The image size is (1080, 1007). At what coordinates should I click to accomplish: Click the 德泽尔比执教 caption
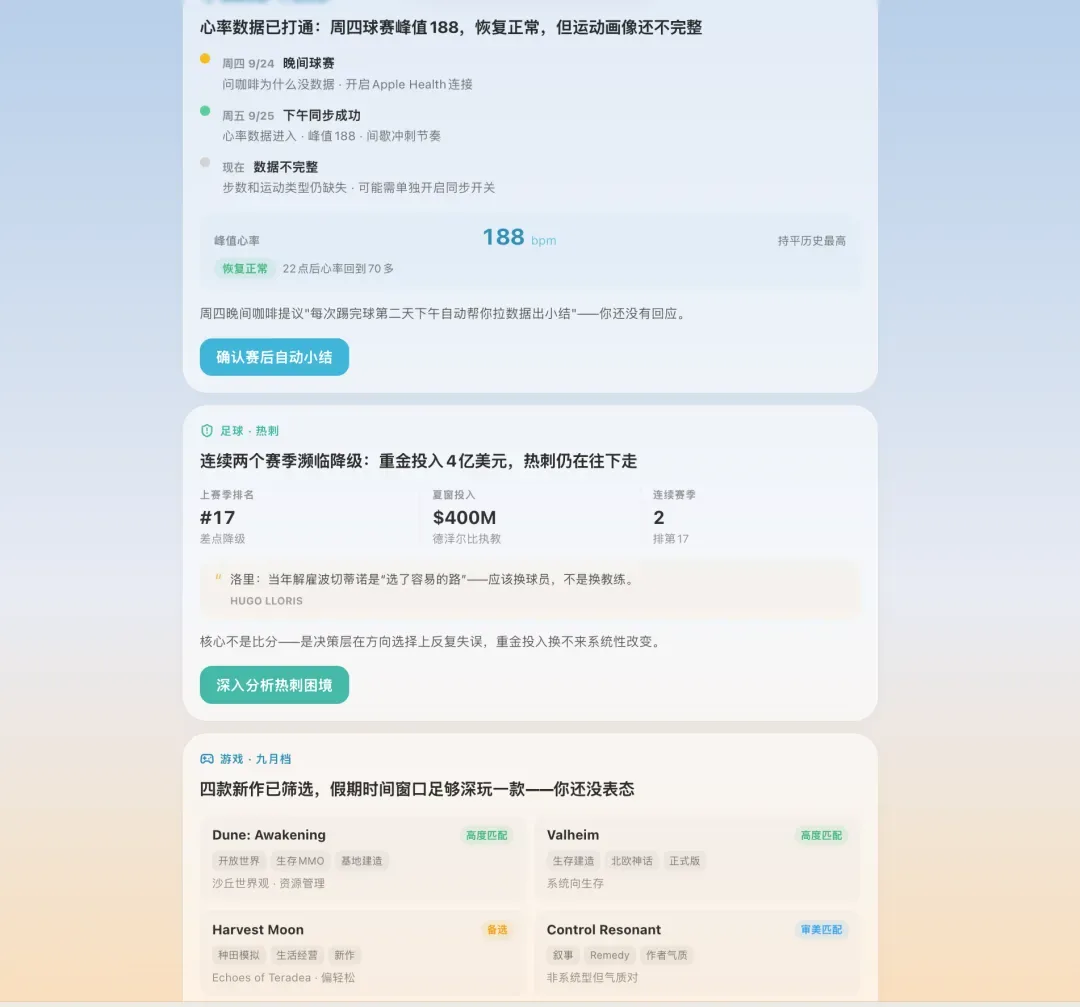tap(467, 539)
